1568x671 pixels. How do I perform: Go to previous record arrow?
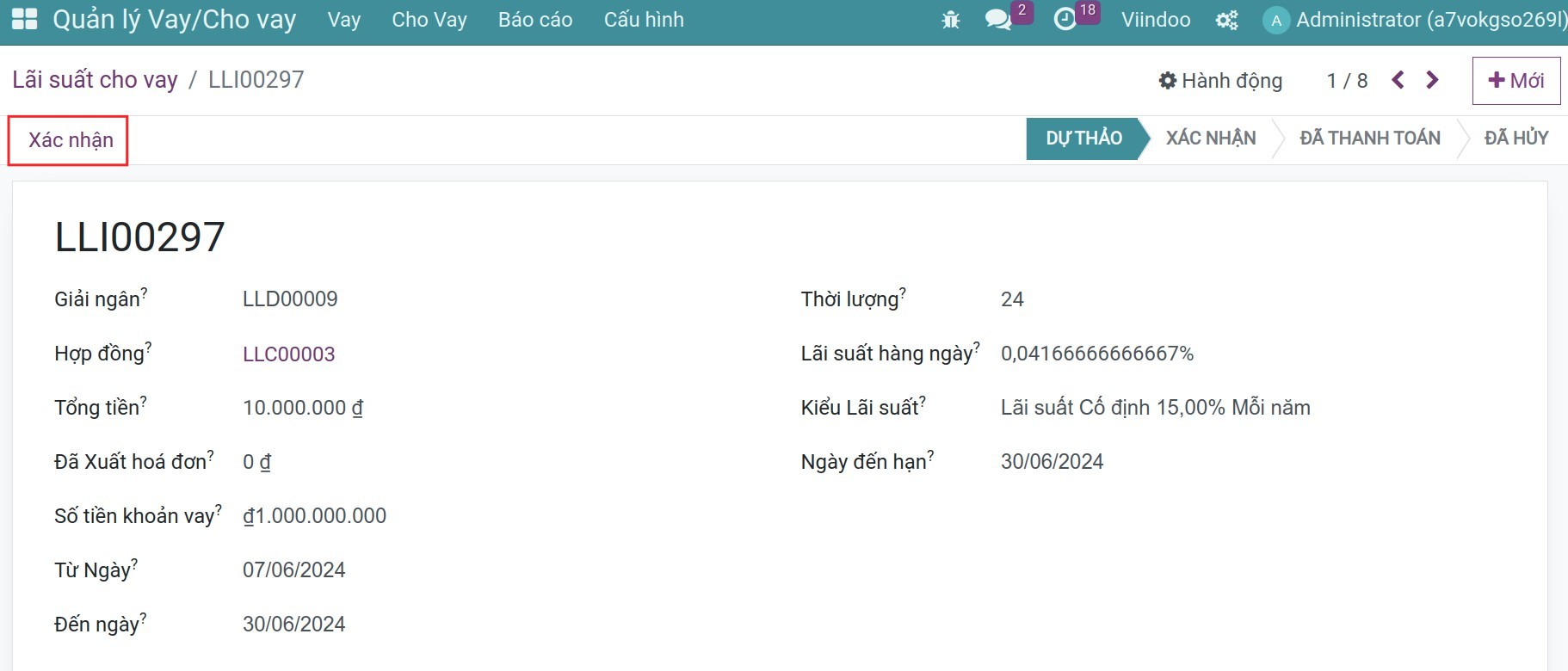coord(1398,80)
